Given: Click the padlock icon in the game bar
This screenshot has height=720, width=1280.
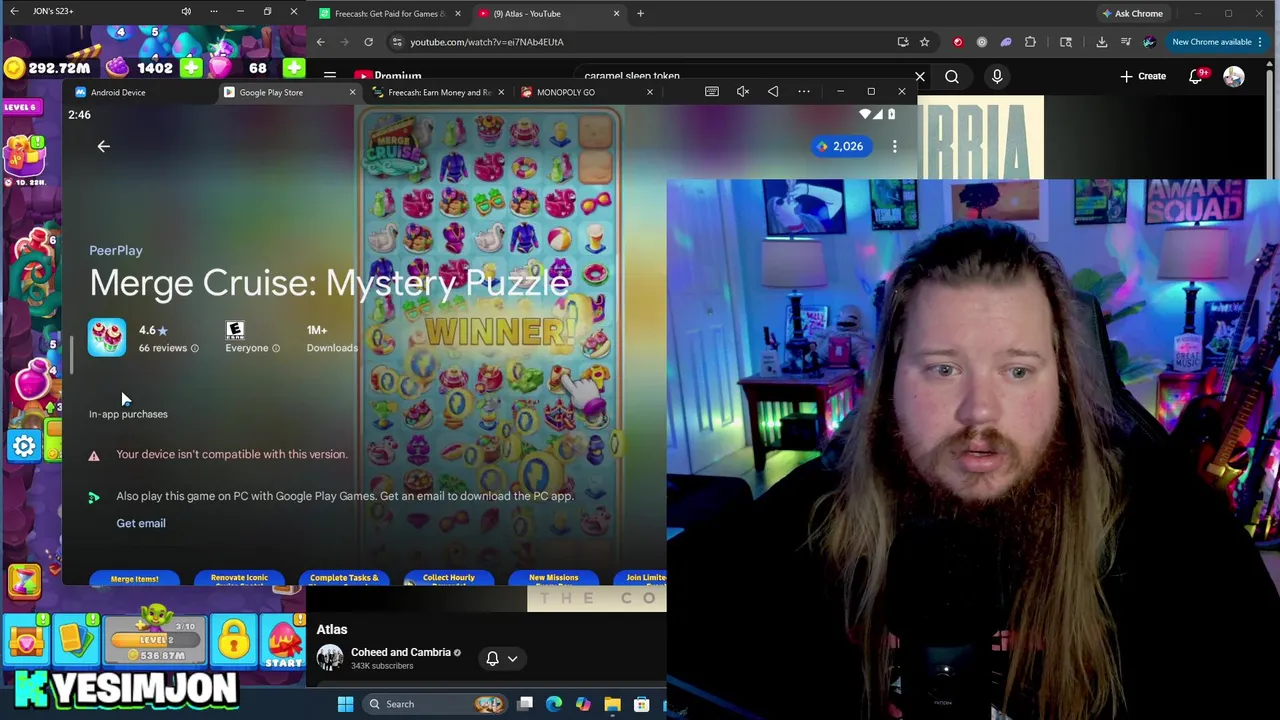Looking at the screenshot, I should [x=234, y=641].
